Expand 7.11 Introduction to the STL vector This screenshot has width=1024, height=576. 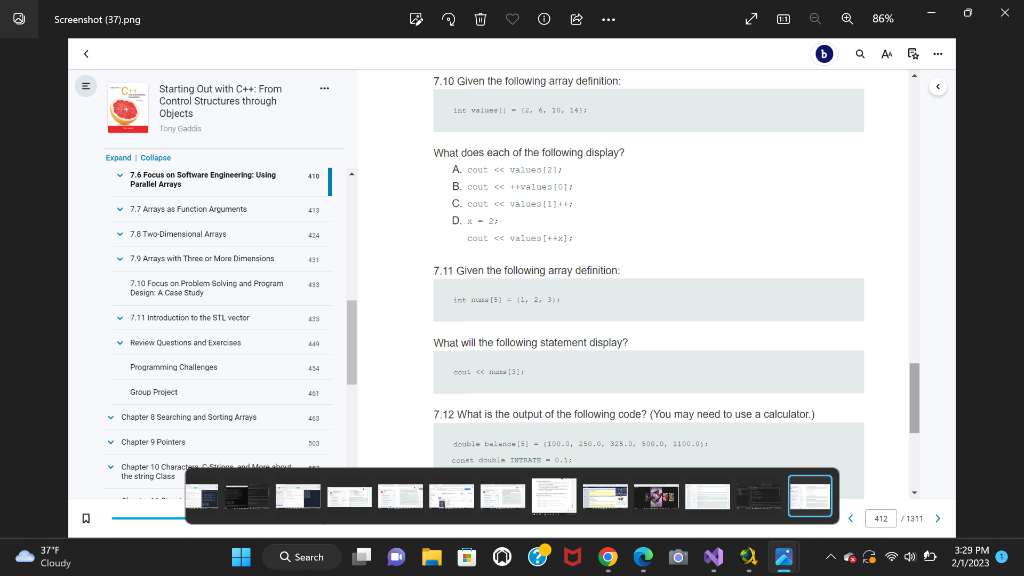[120, 318]
